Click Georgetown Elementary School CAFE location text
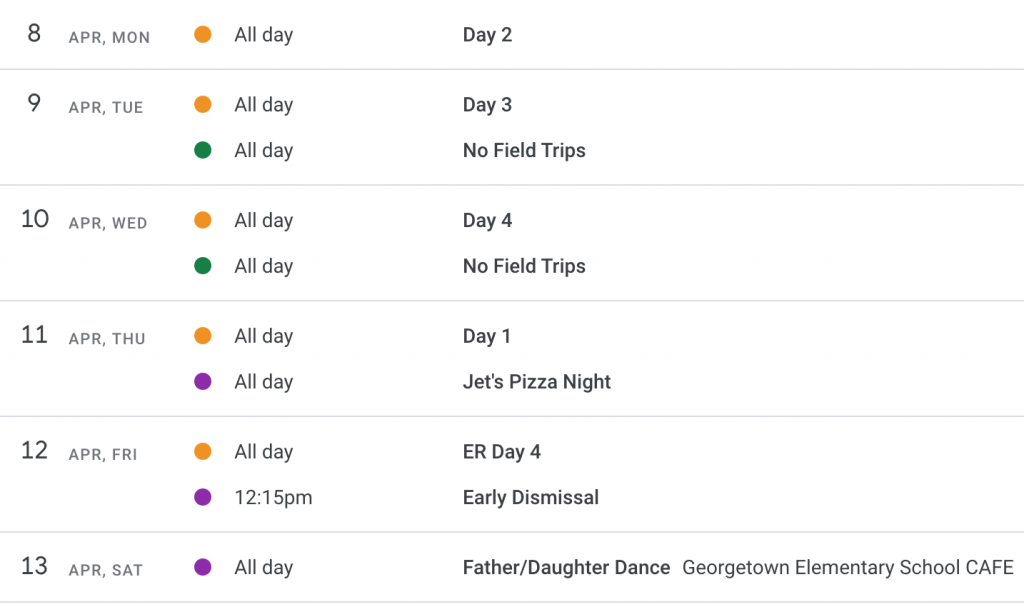The height and width of the screenshot is (607, 1024). [848, 567]
